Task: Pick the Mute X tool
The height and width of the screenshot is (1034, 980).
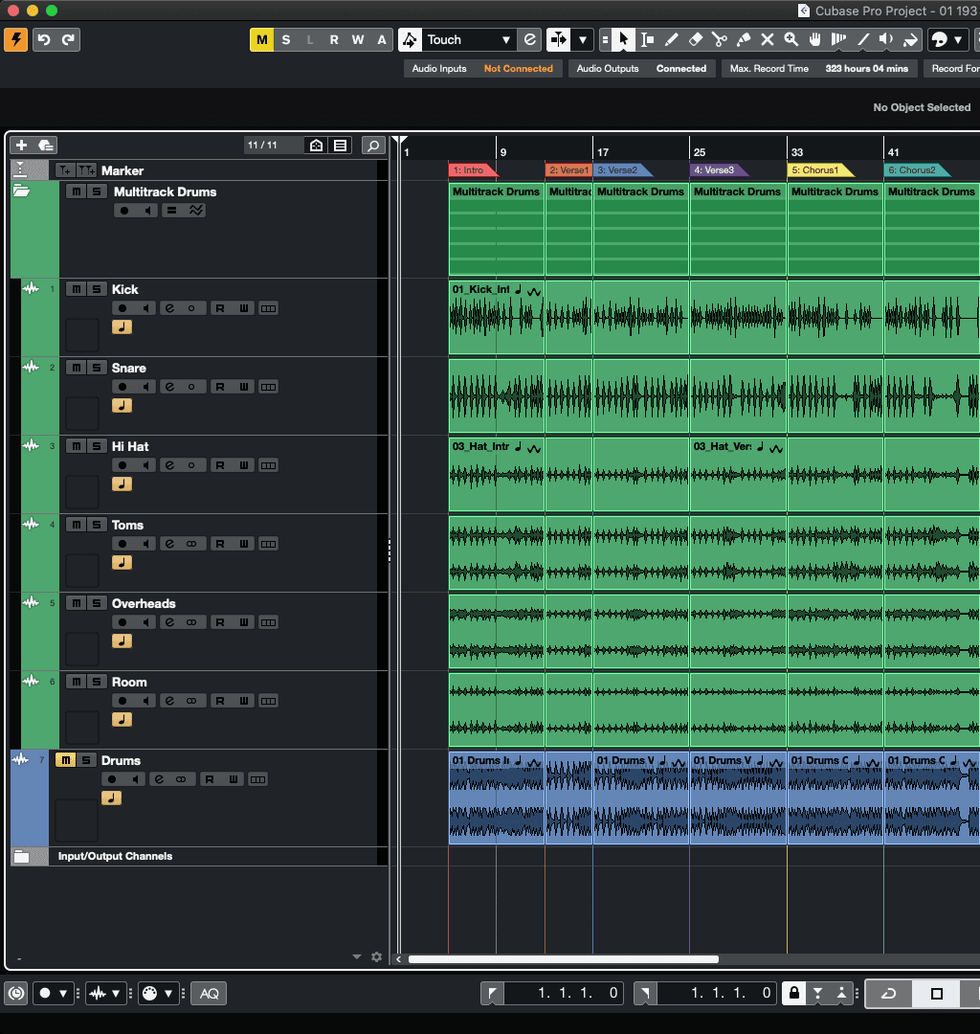Action: tap(767, 40)
